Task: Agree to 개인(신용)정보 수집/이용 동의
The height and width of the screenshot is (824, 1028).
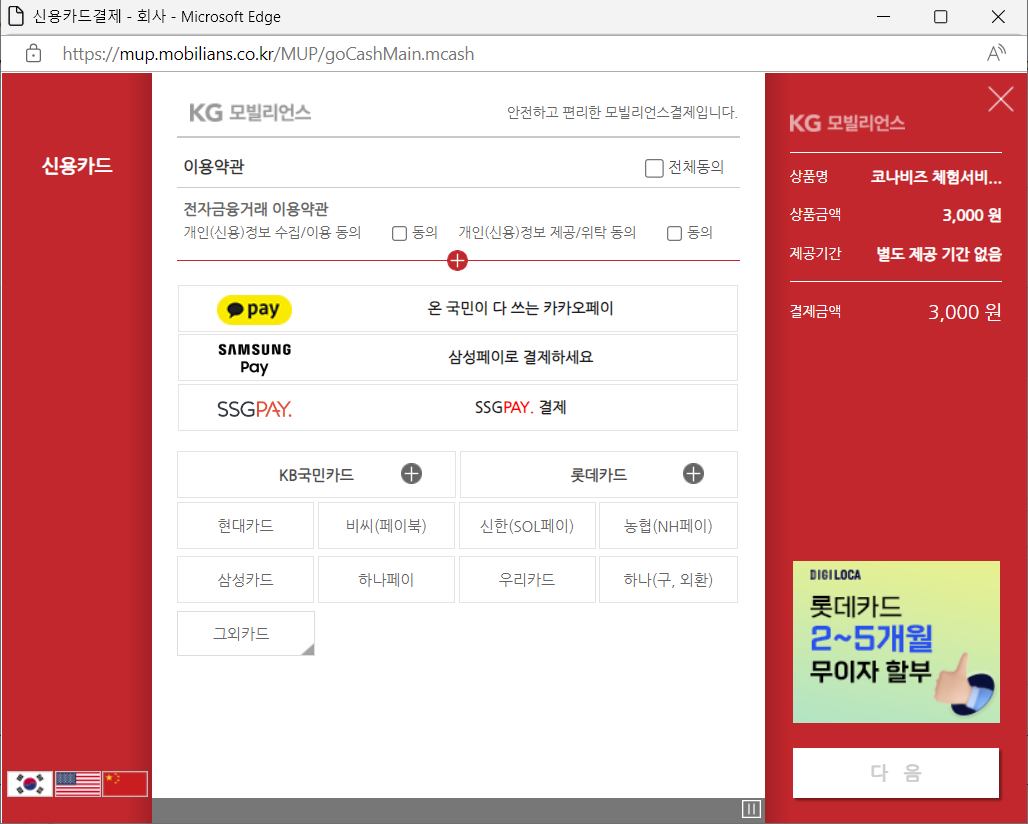Action: tap(399, 233)
